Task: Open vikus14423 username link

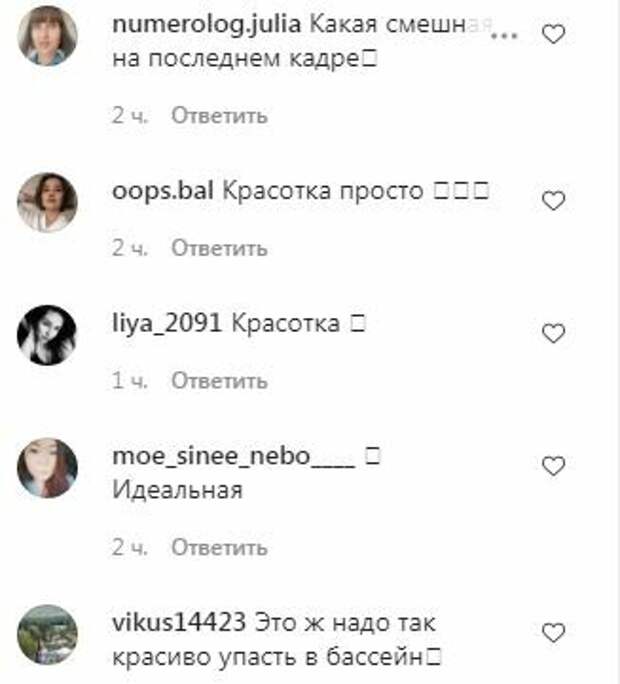Action: click(x=179, y=622)
